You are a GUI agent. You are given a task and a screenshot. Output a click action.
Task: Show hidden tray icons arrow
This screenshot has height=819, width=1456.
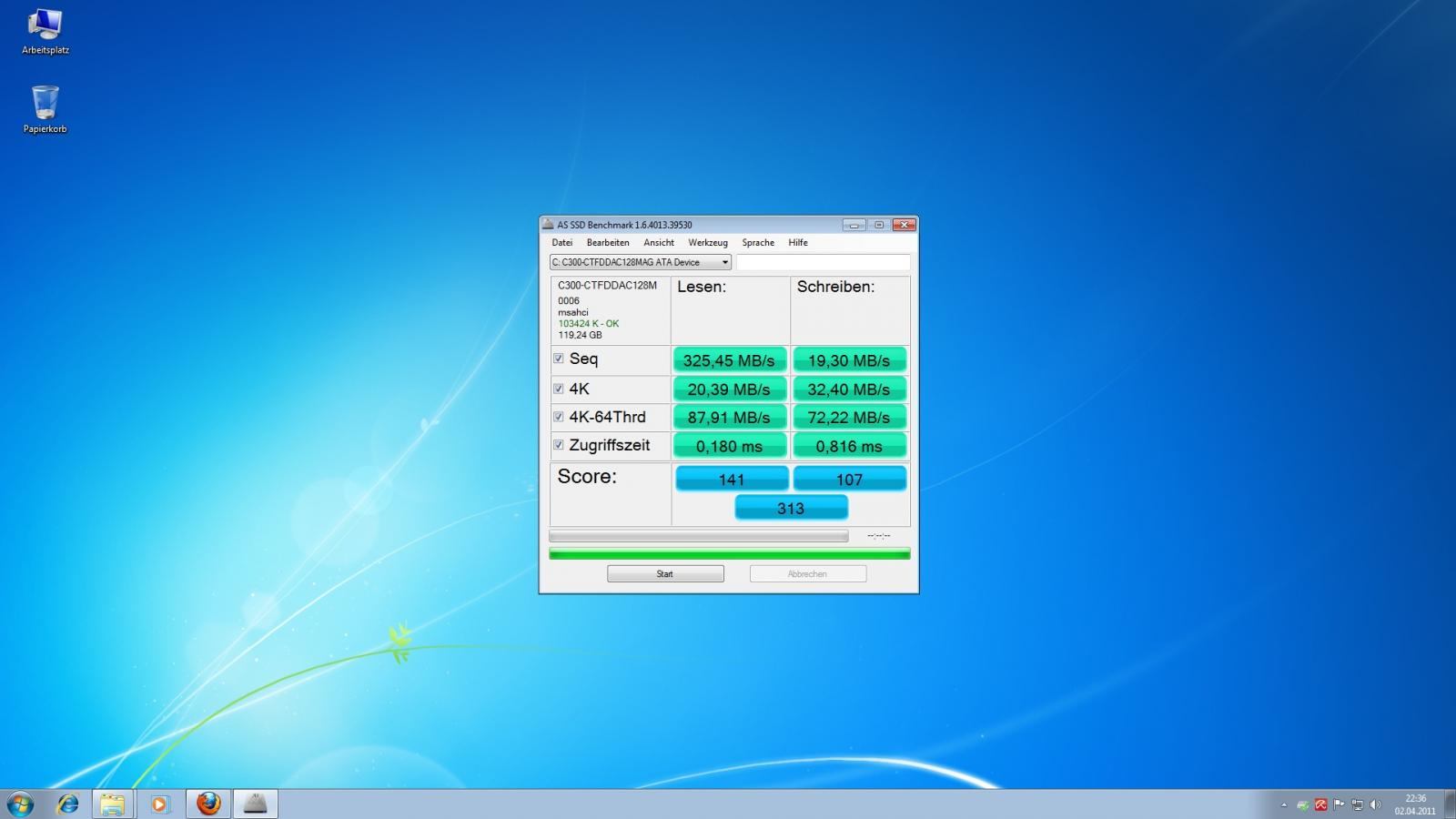(1284, 805)
